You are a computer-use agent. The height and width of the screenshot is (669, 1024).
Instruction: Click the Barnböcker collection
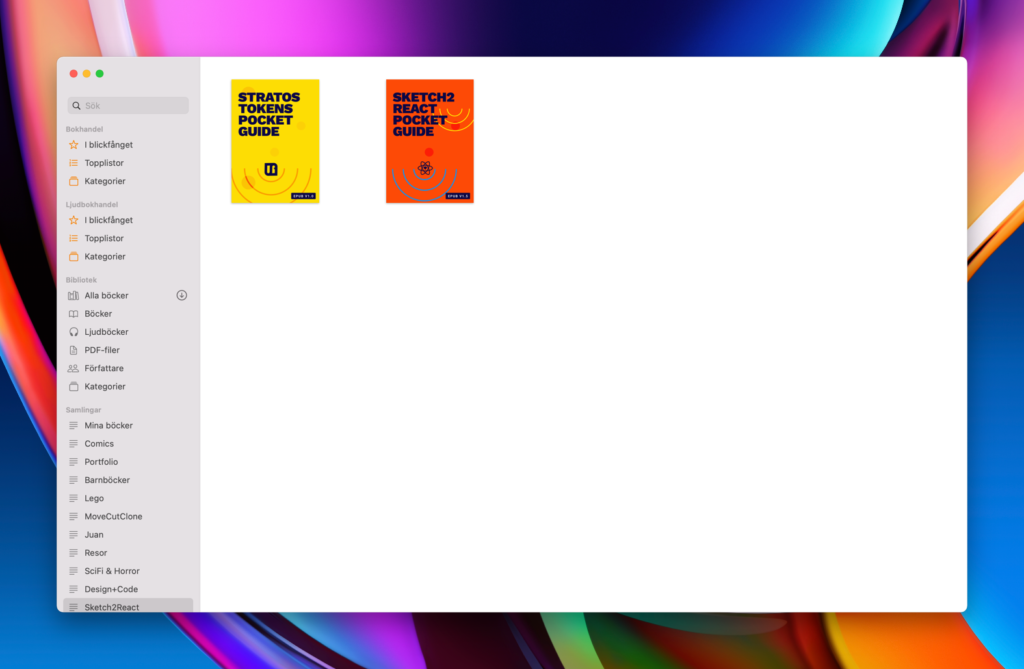point(107,480)
